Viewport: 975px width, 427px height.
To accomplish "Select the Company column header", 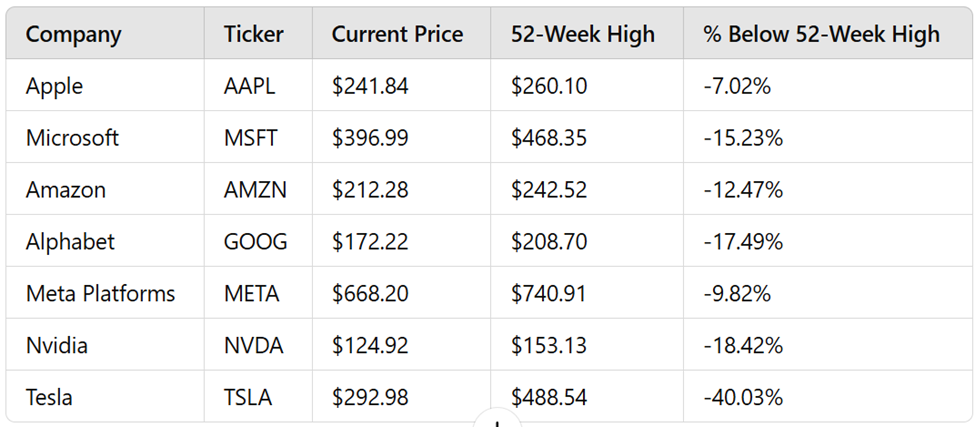I will (x=73, y=34).
